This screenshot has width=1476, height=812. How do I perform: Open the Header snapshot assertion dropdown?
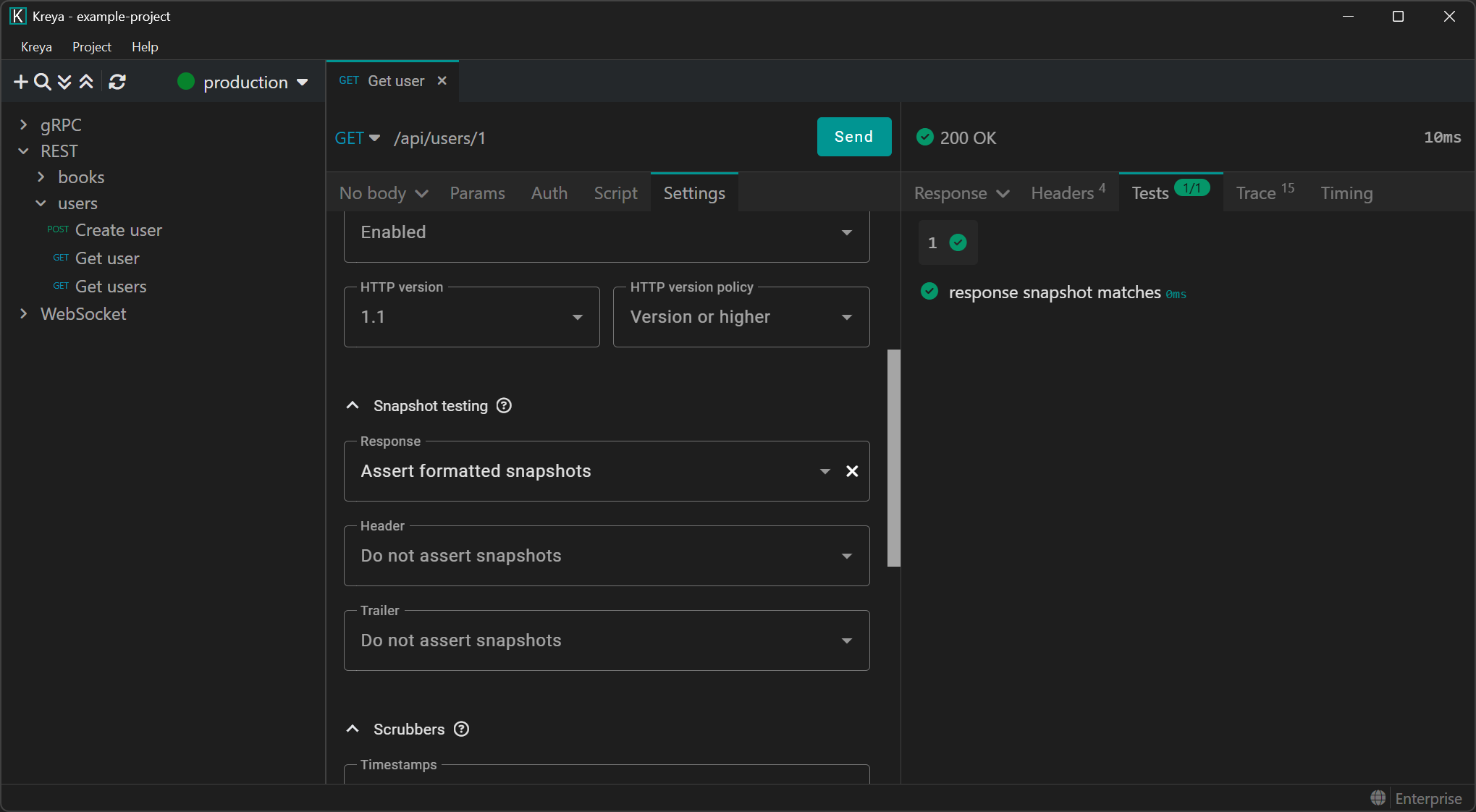(x=606, y=557)
